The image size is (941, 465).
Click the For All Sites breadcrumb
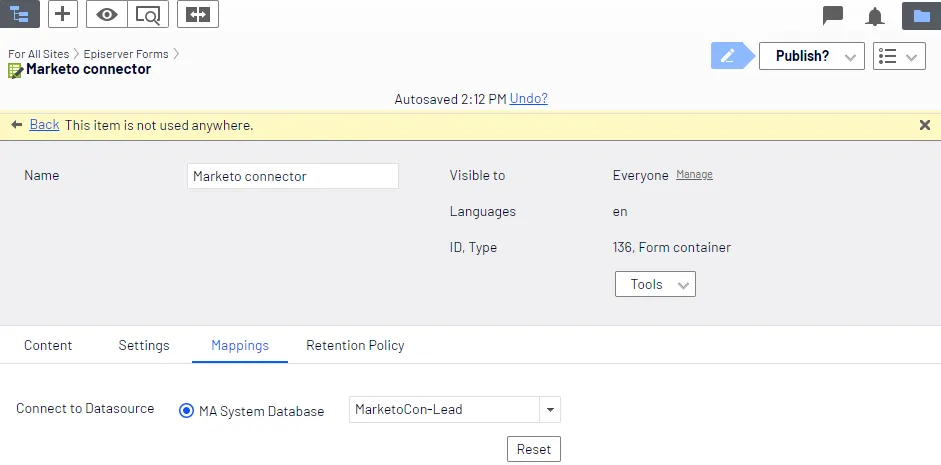(38, 53)
